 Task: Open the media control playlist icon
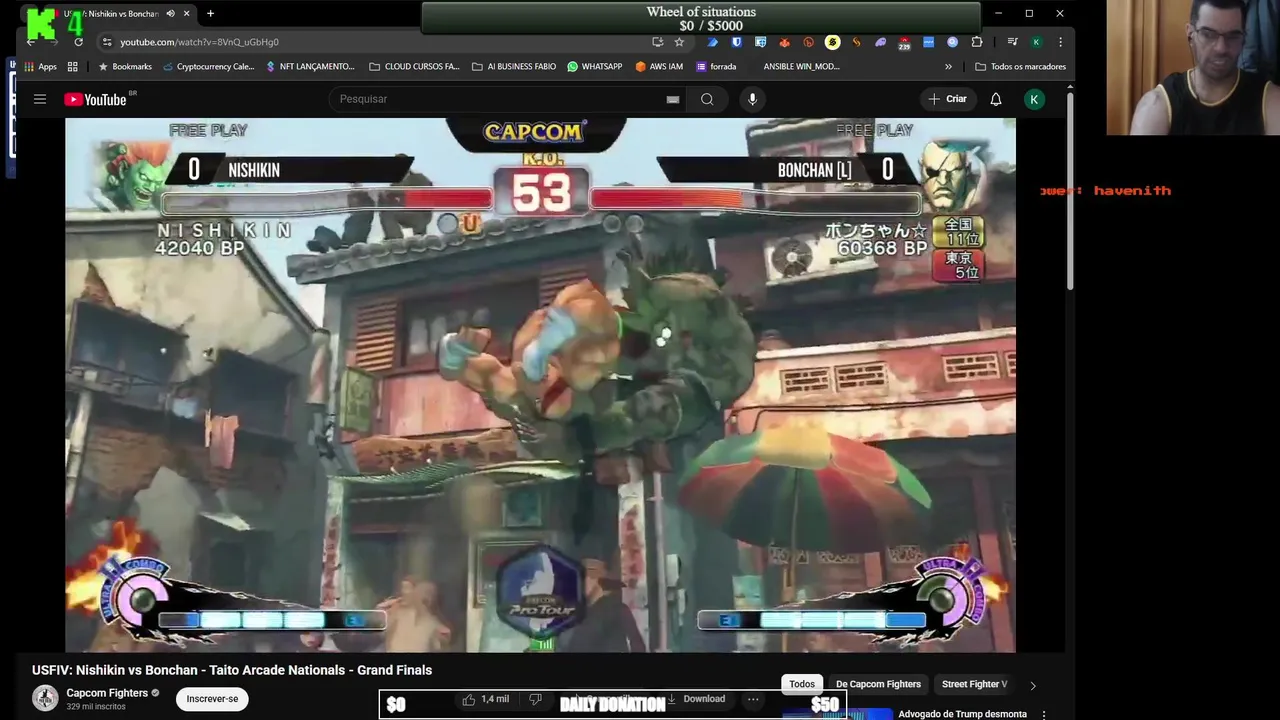click(x=1012, y=42)
